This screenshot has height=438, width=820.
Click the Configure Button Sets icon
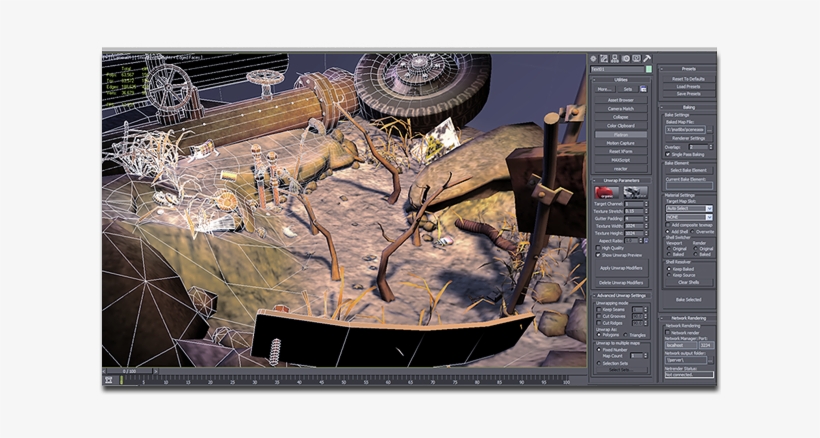point(645,89)
